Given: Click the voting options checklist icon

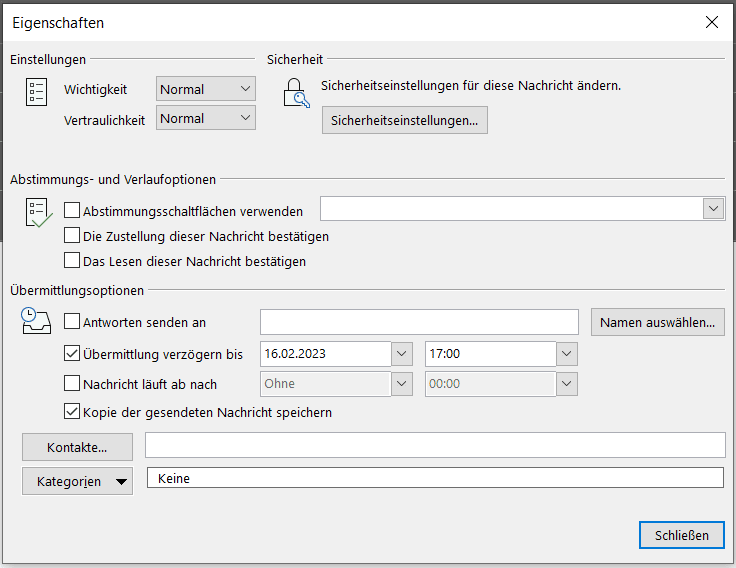Looking at the screenshot, I should (x=38, y=213).
